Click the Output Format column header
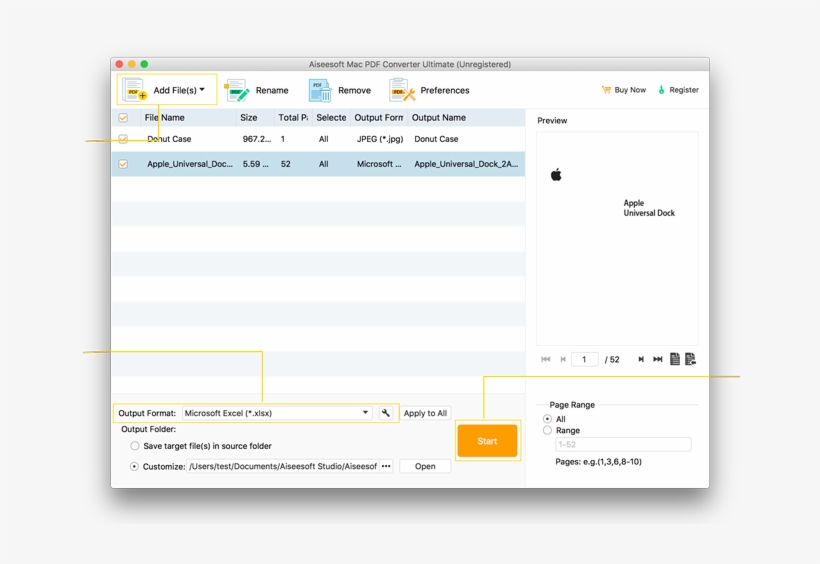Image resolution: width=820 pixels, height=564 pixels. click(x=379, y=118)
